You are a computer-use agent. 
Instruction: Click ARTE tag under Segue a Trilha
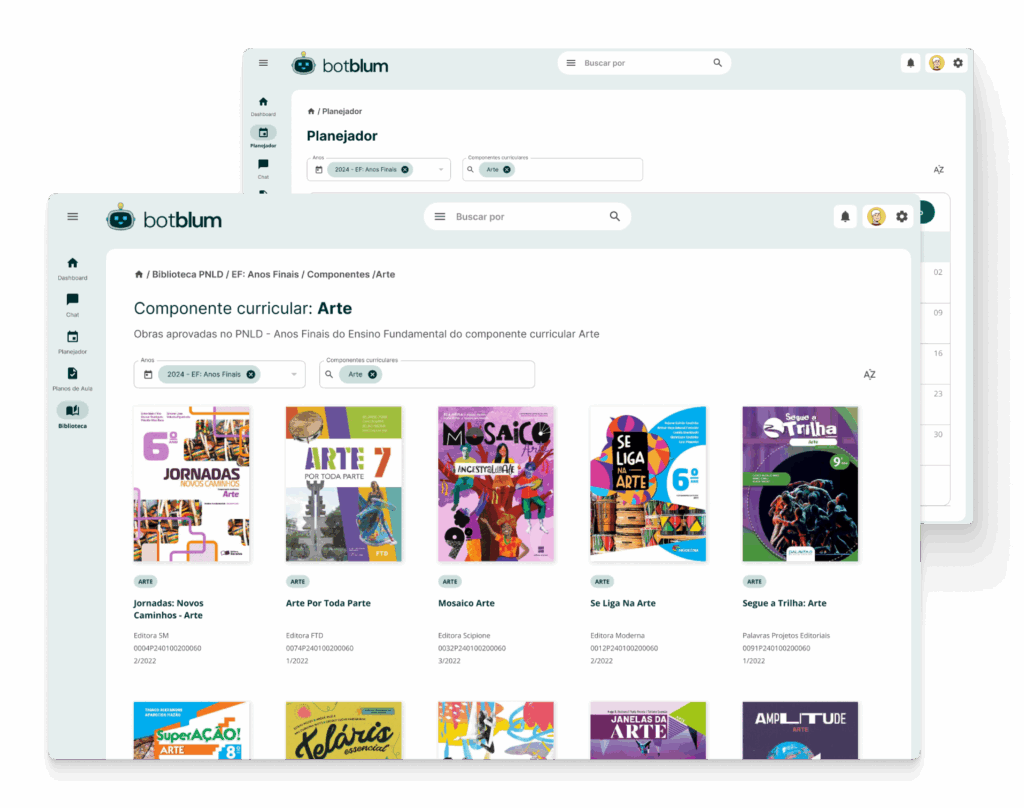(x=754, y=581)
